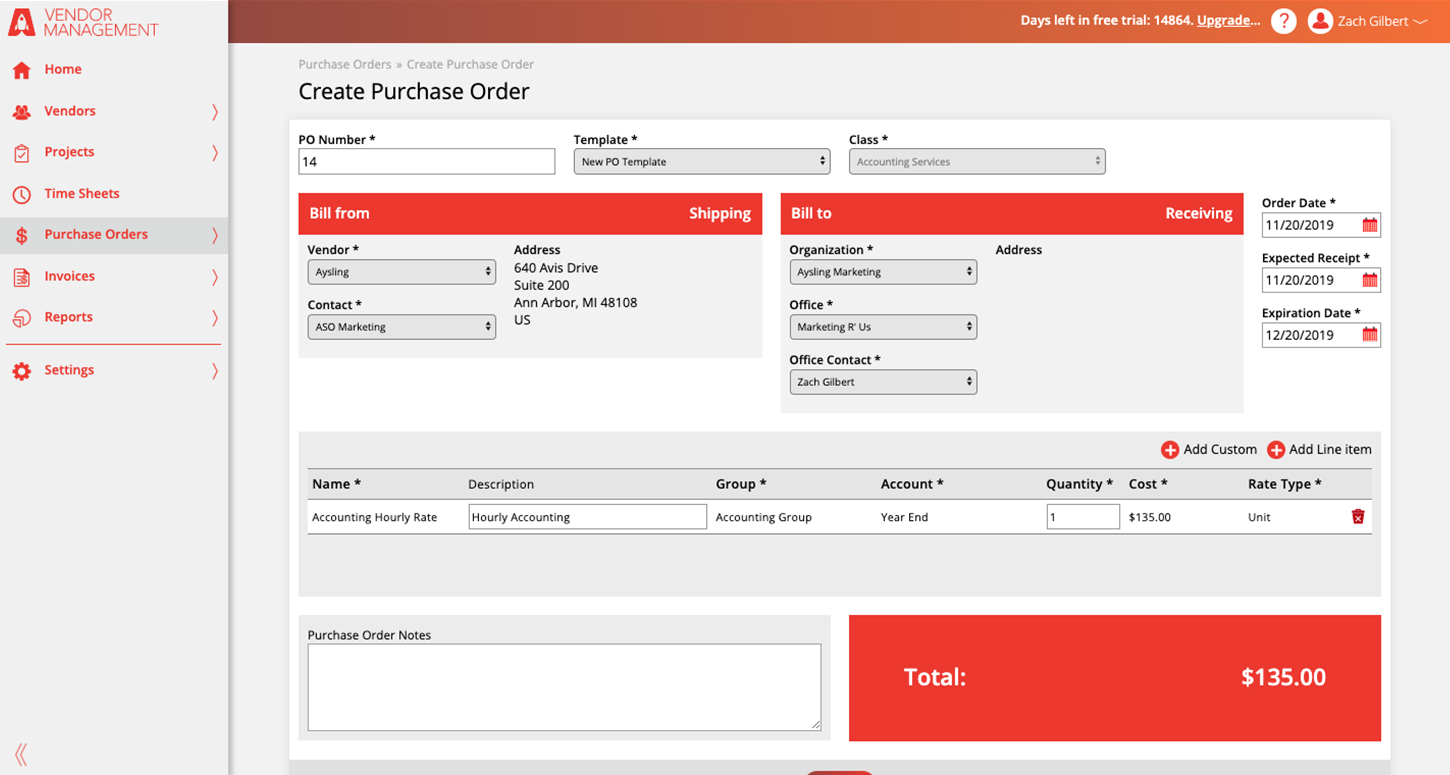The height and width of the screenshot is (775, 1450).
Task: Open Vendors menu item
Action: (70, 112)
